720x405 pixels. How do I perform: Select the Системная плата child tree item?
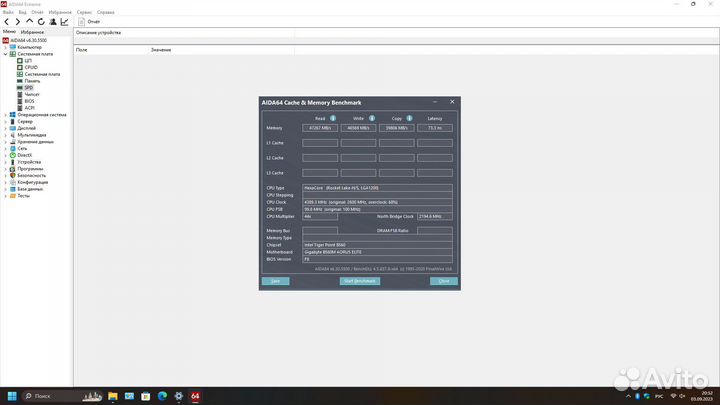pos(42,74)
